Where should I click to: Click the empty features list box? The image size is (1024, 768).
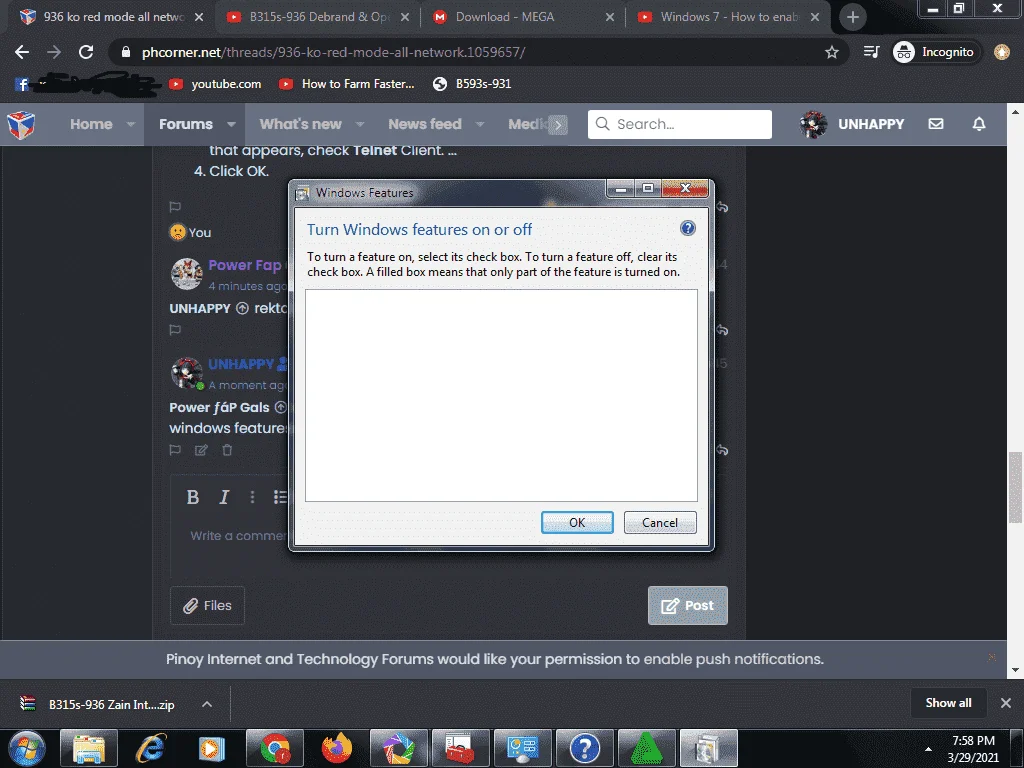pos(501,396)
